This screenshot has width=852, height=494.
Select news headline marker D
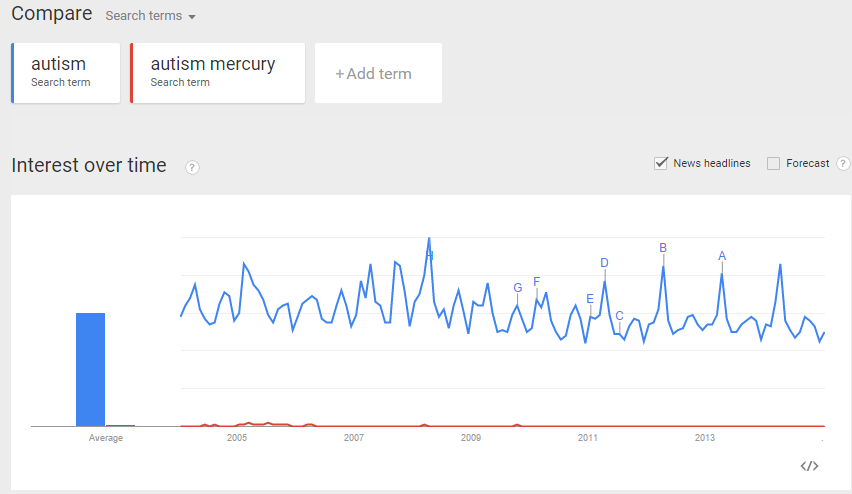[x=604, y=263]
